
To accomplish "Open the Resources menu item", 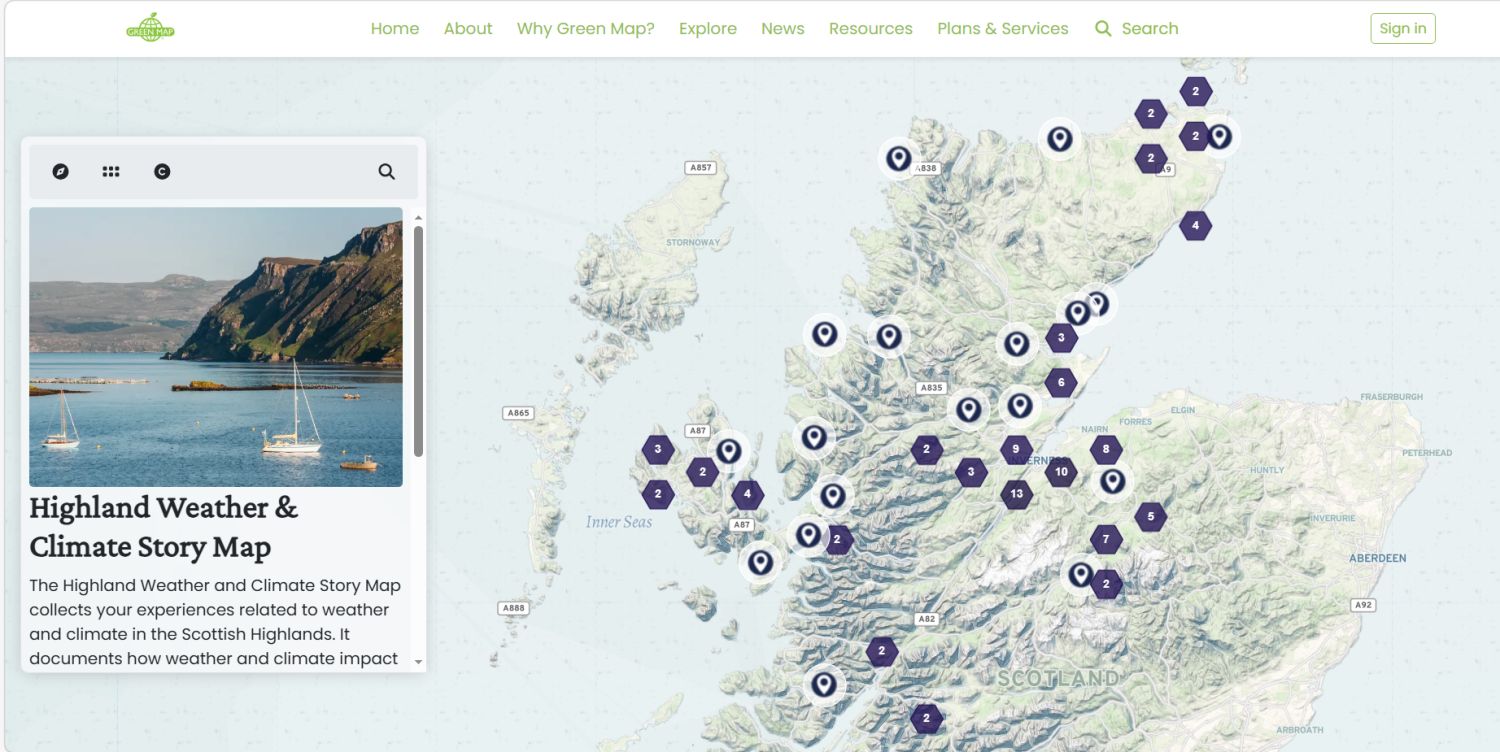I will tap(871, 29).
